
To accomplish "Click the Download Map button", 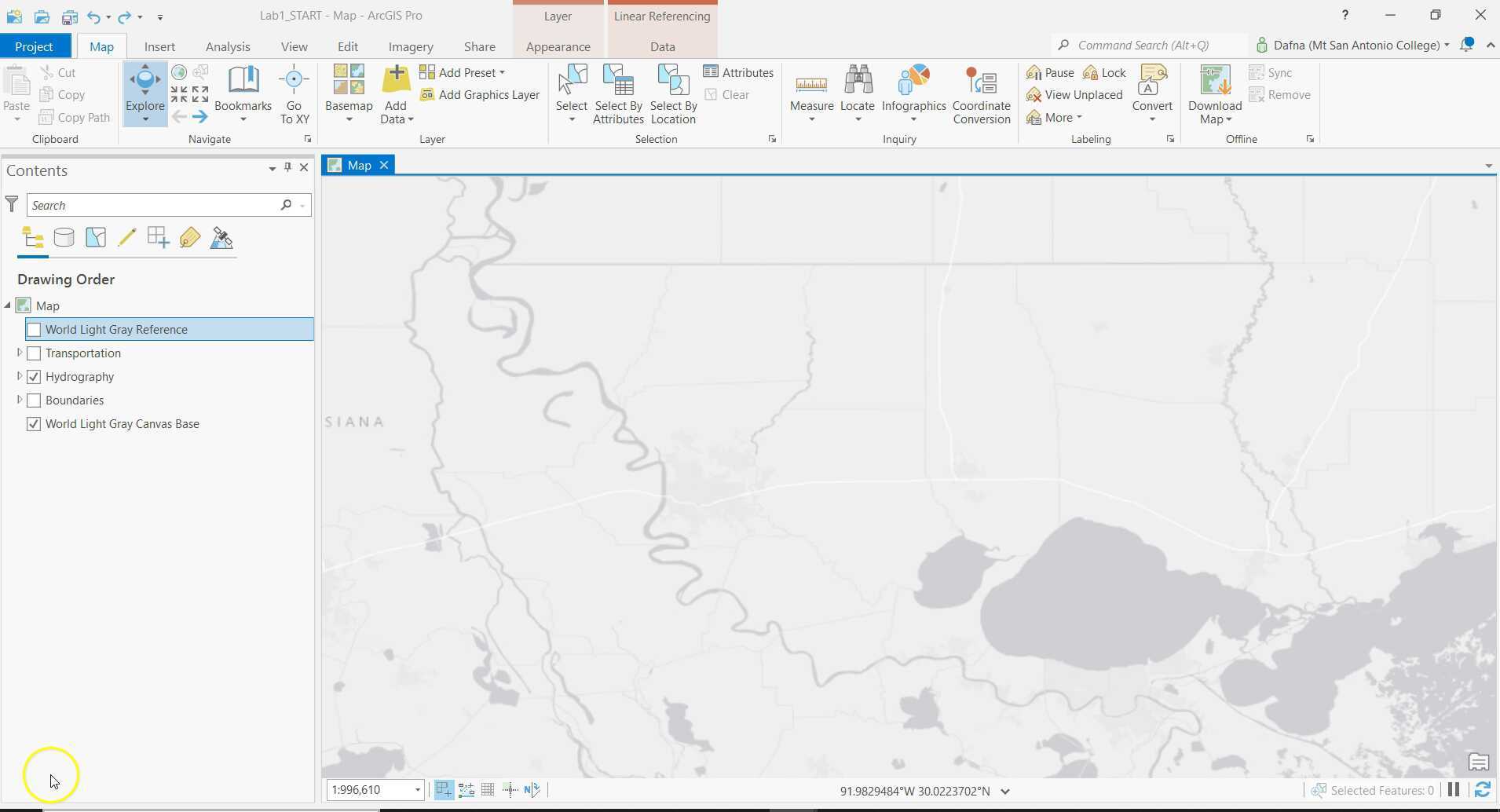I will 1213,93.
